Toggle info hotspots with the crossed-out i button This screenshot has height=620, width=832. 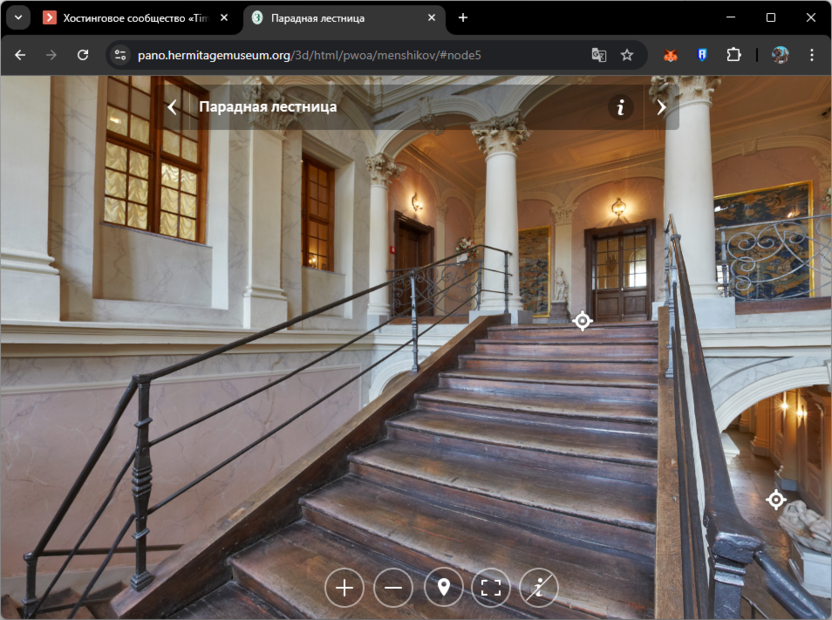click(x=539, y=588)
